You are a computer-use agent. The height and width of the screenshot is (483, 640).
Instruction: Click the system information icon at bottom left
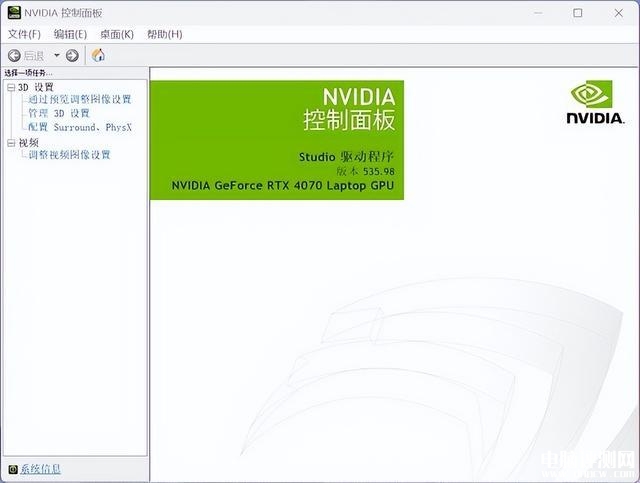(x=13, y=470)
